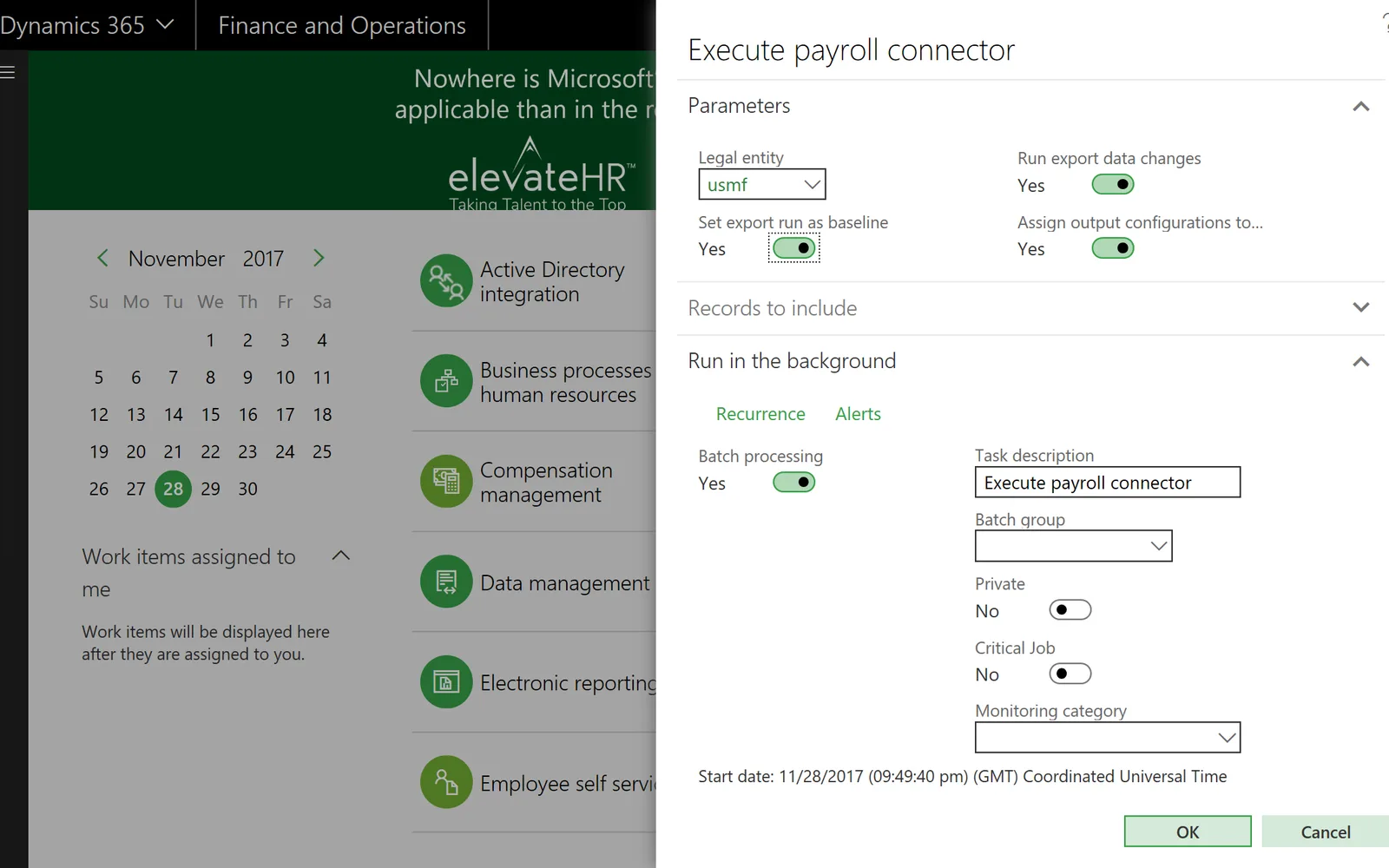Expand the Records to include section
This screenshot has width=1389, height=868.
pos(1361,307)
